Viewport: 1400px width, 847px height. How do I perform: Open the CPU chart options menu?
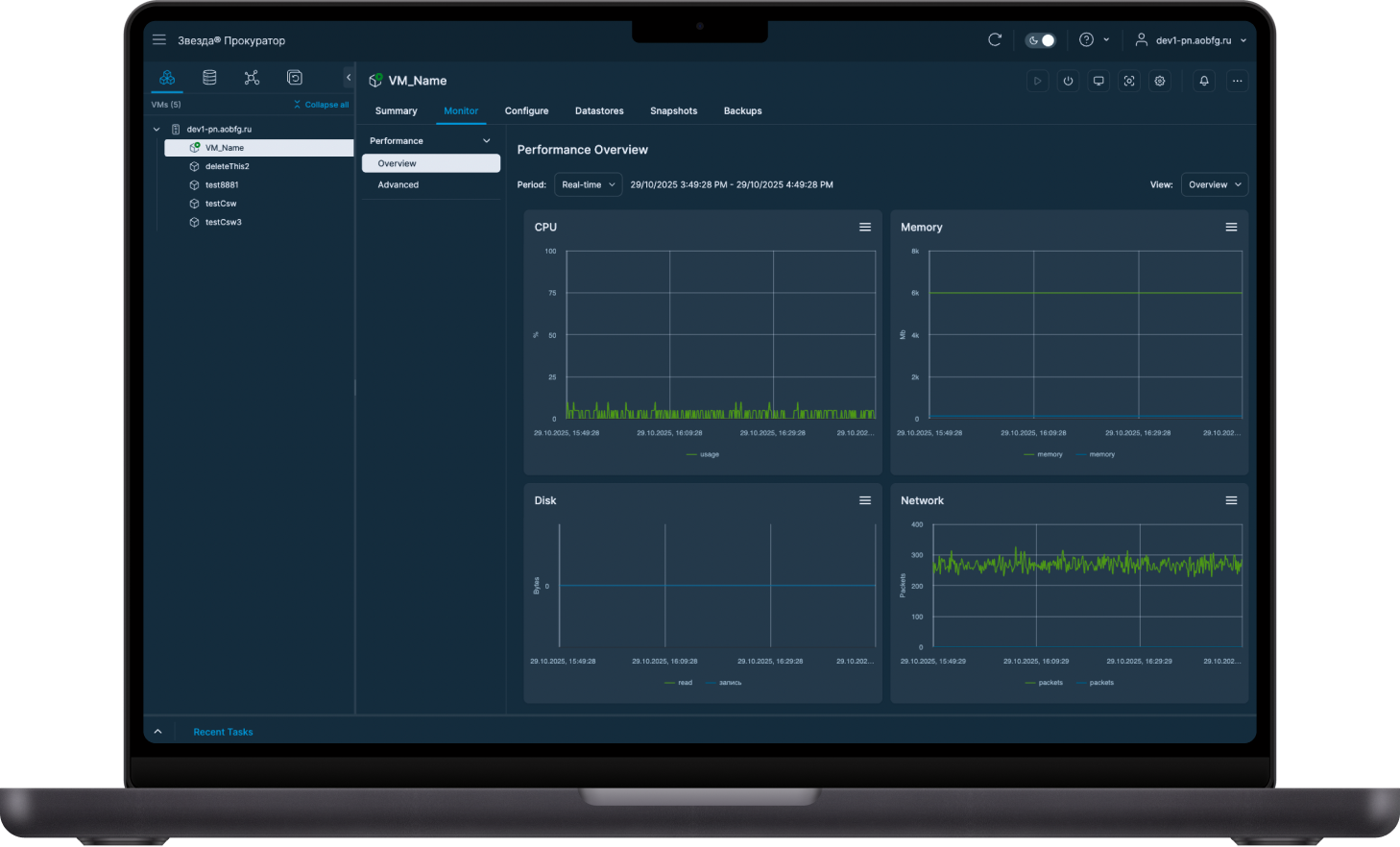pos(865,228)
